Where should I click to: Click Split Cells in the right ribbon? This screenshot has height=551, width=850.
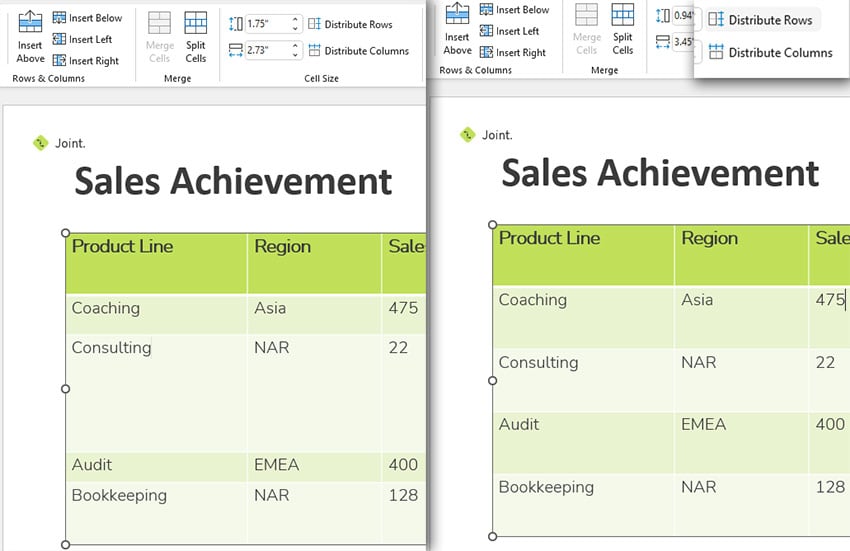click(623, 29)
